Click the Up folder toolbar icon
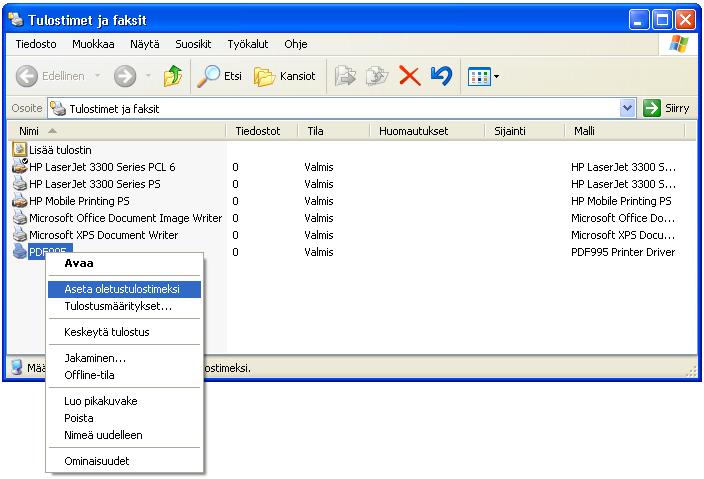 point(172,76)
